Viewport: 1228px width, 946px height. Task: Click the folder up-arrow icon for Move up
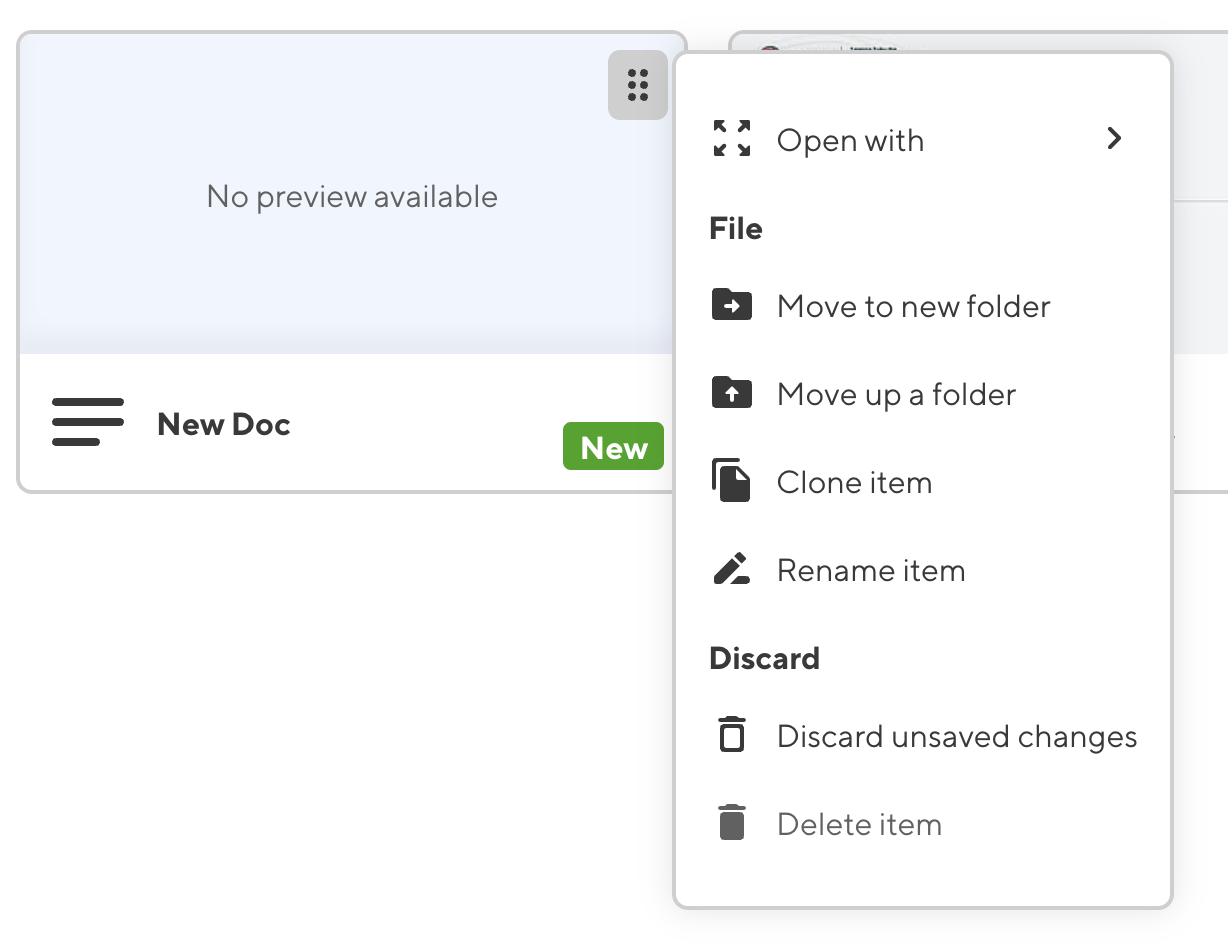coord(732,393)
